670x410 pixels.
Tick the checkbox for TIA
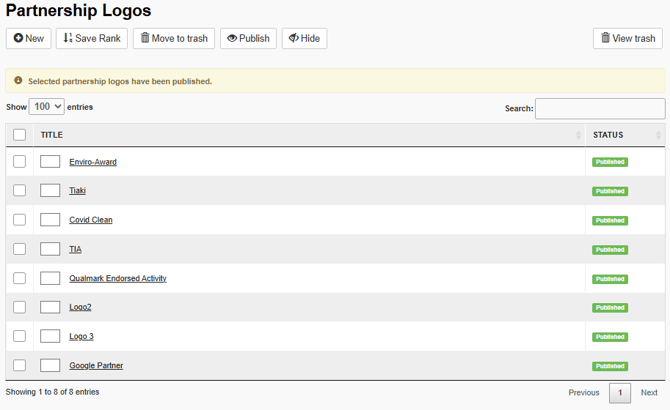(x=19, y=249)
